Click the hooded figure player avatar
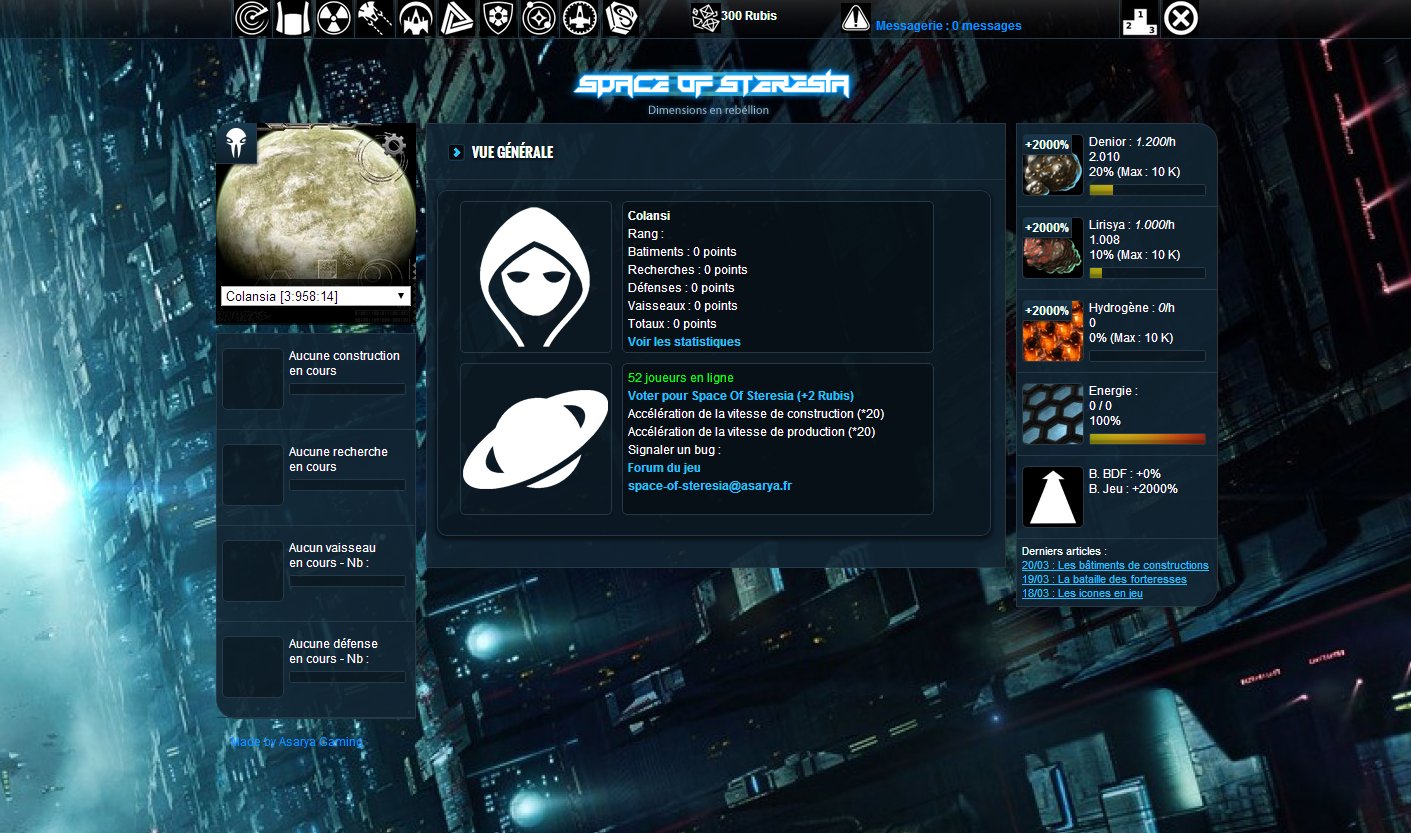This screenshot has width=1411, height=833. (x=536, y=277)
